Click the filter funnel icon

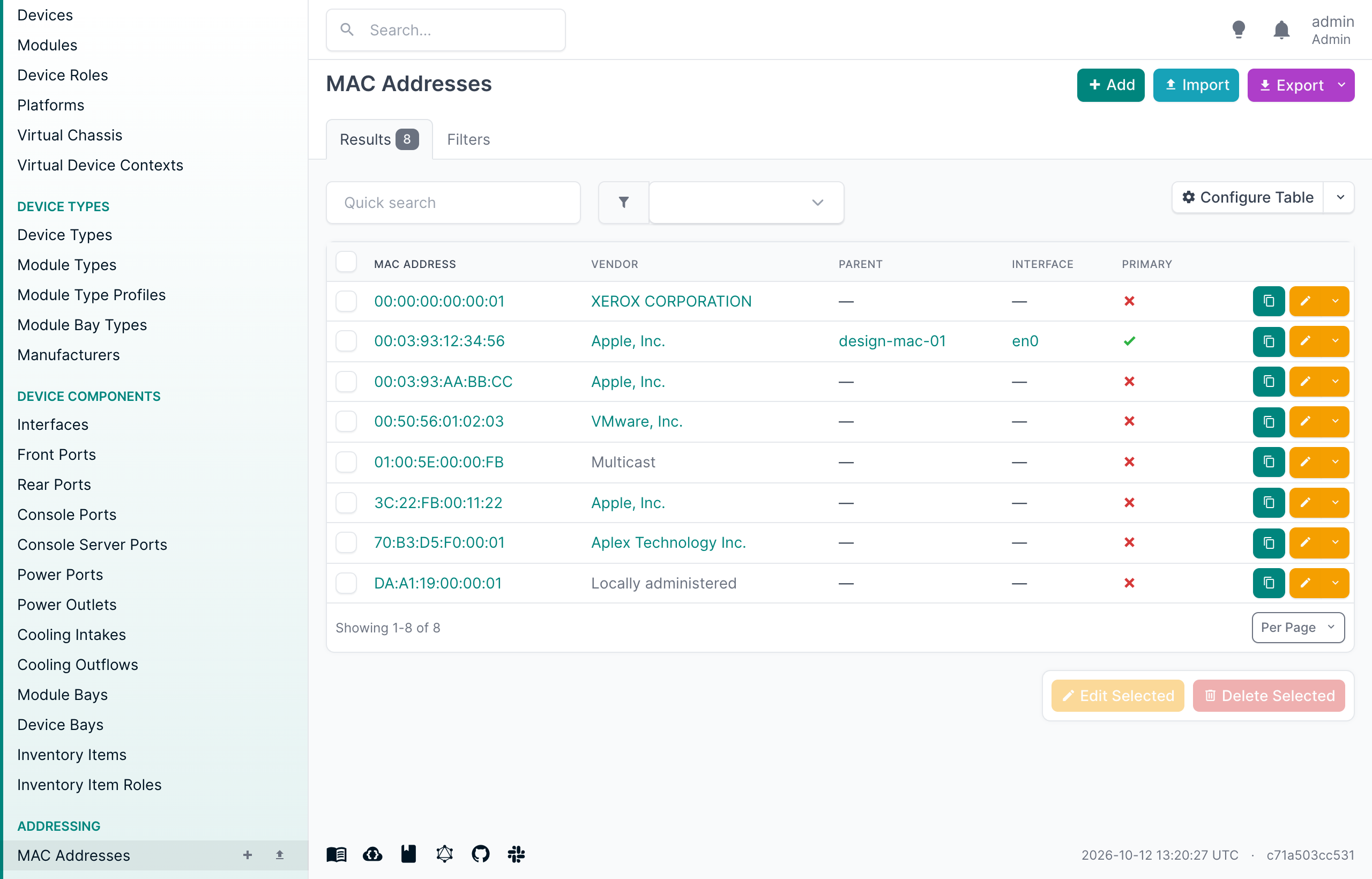point(624,203)
